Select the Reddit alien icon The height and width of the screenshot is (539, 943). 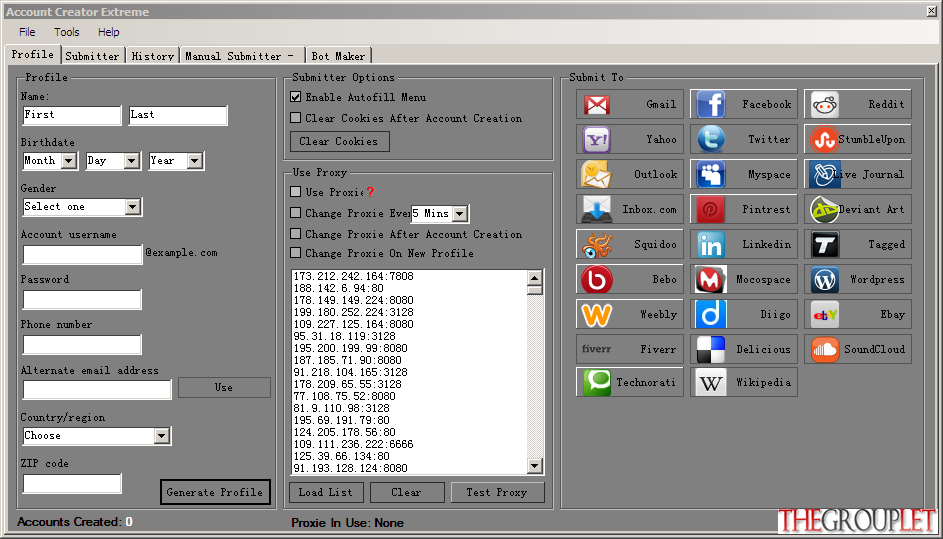(x=825, y=105)
